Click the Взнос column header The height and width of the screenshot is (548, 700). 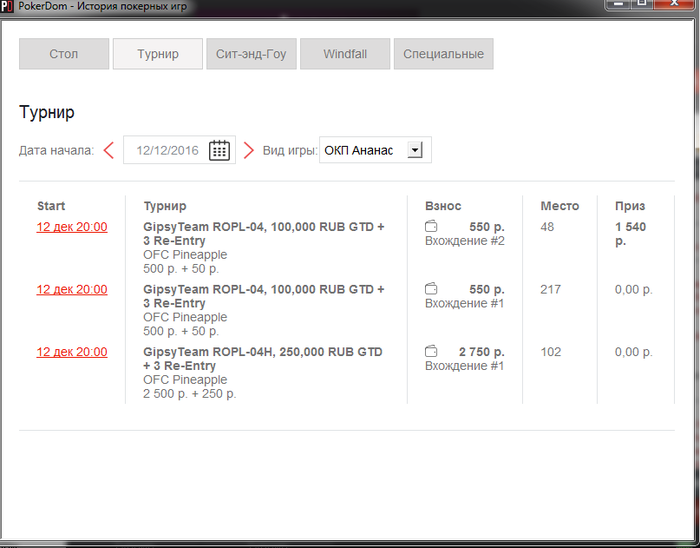pos(443,206)
